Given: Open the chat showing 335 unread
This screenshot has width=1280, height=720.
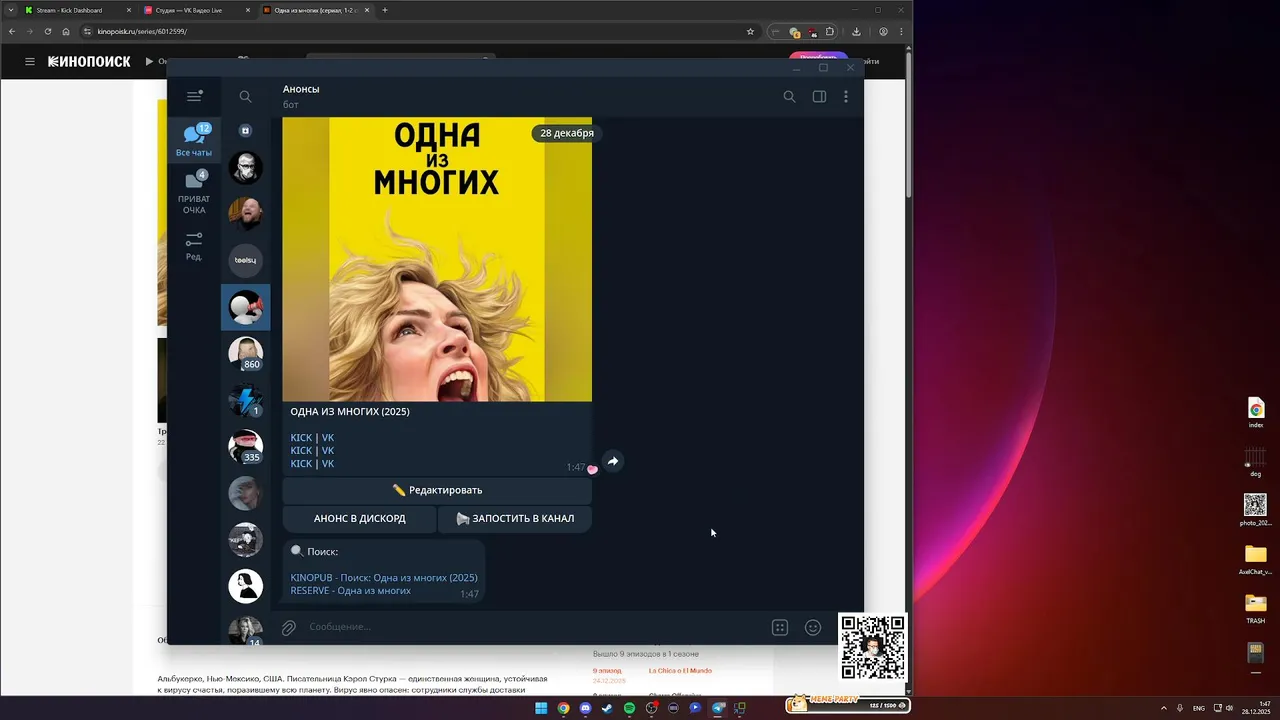Looking at the screenshot, I should 245,446.
